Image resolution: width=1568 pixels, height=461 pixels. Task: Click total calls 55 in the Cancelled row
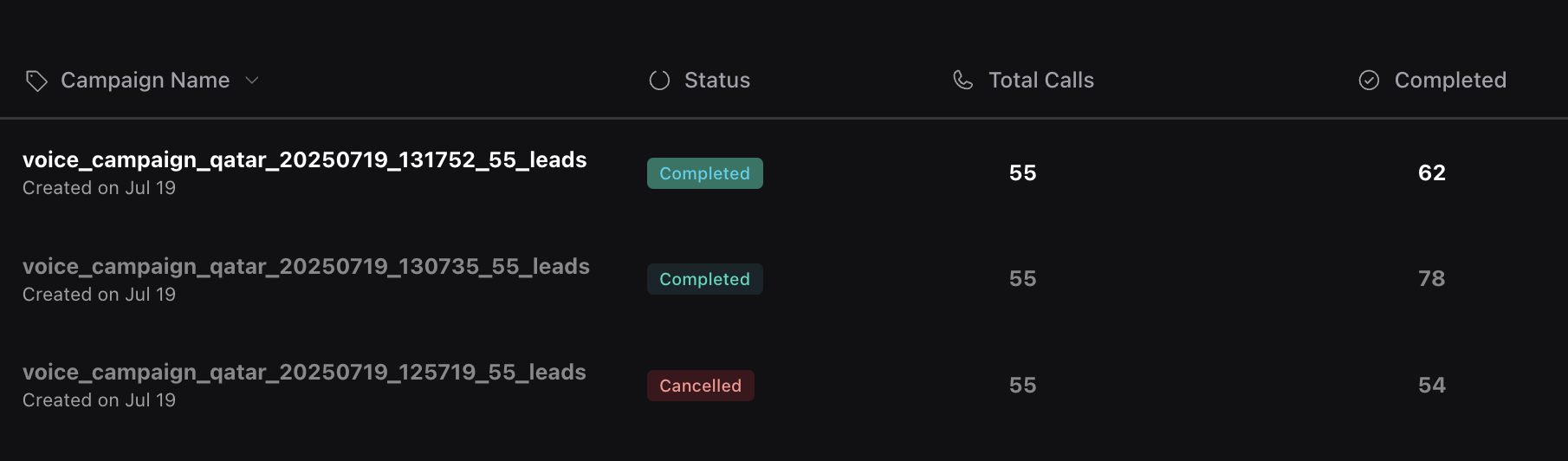click(1023, 386)
